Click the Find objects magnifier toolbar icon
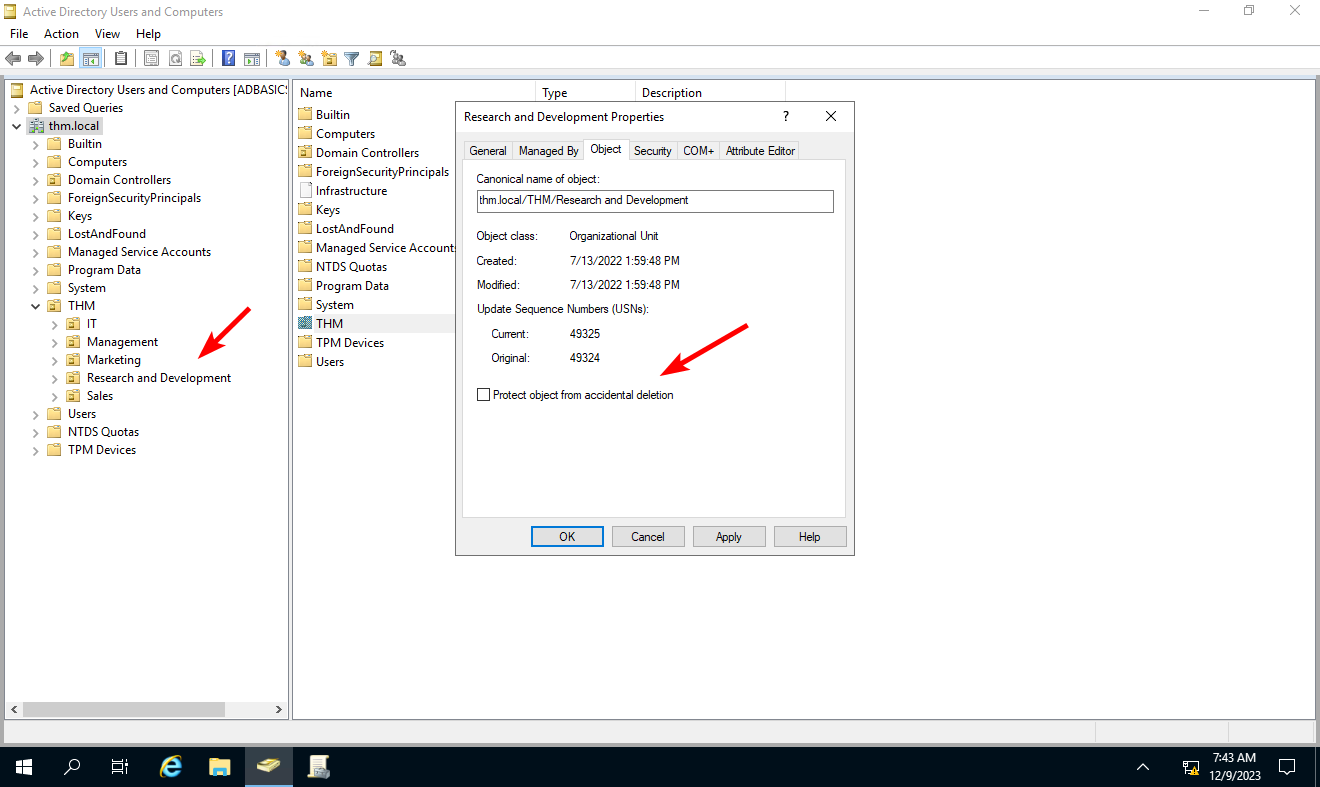The height and width of the screenshot is (787, 1320). pyautogui.click(x=375, y=59)
